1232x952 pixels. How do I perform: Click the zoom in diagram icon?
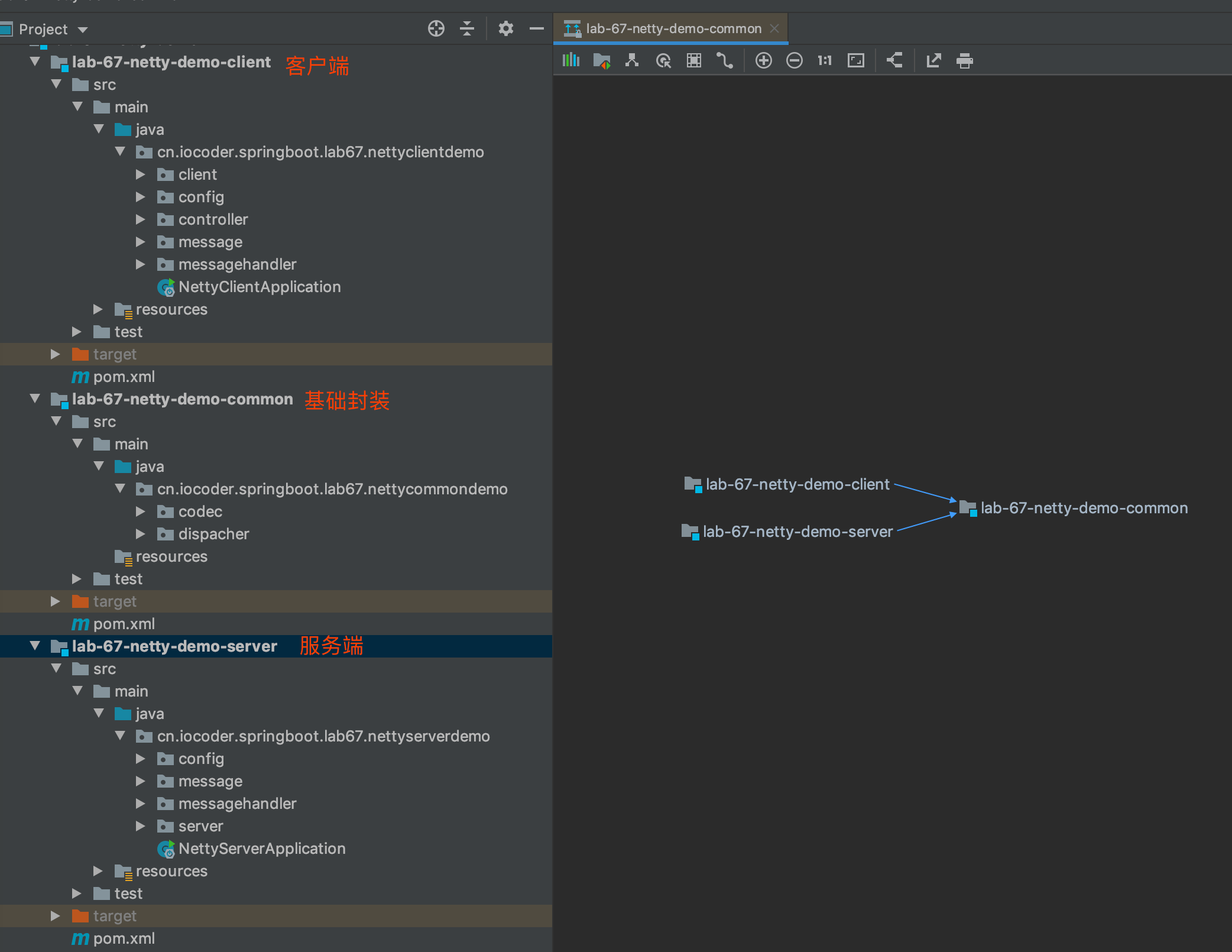tap(763, 60)
